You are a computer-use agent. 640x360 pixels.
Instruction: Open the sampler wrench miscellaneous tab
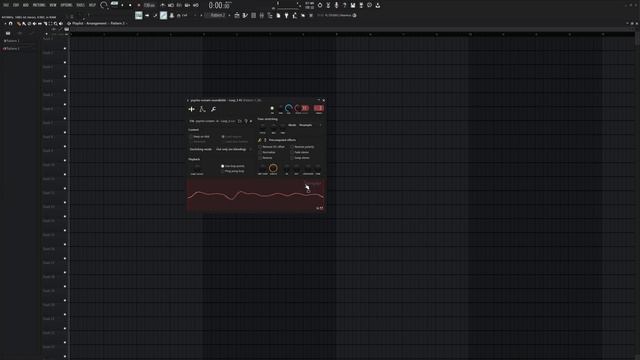213,109
